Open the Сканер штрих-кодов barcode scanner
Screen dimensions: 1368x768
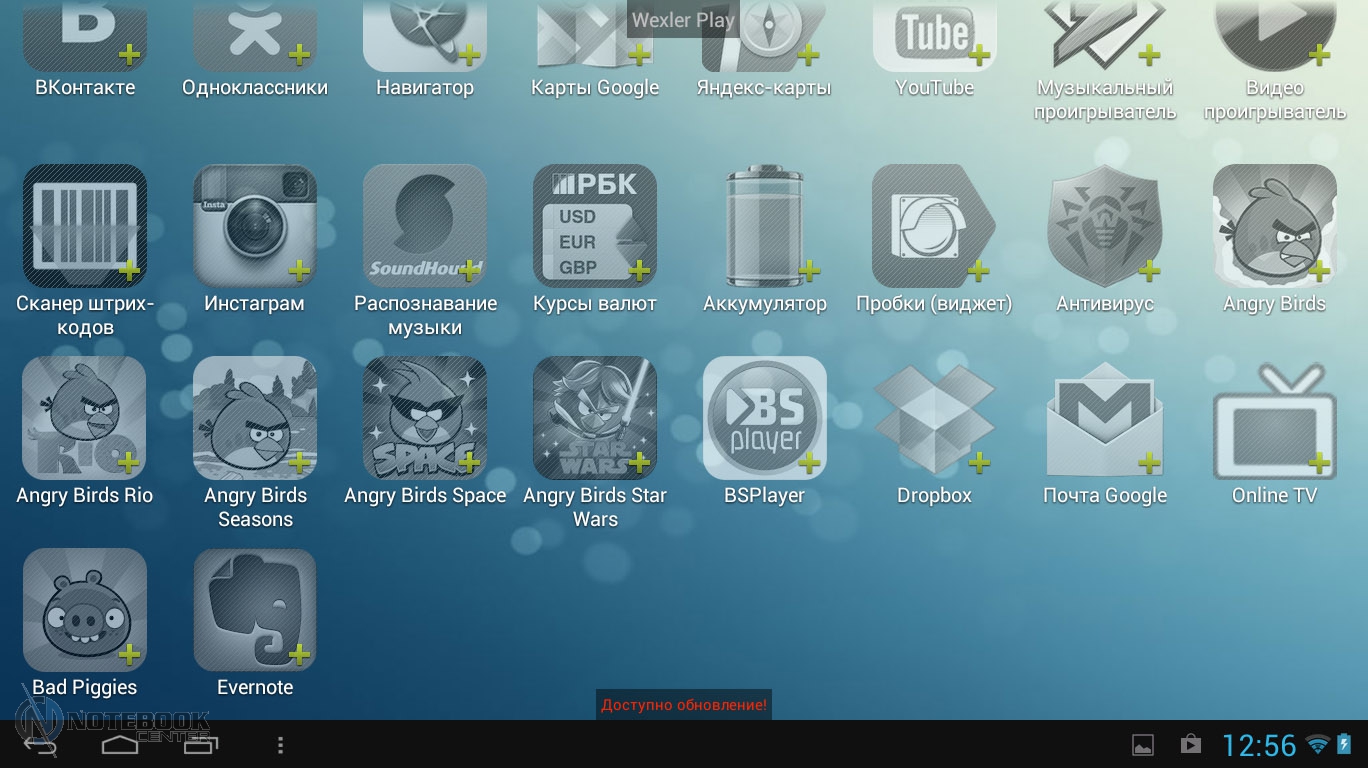pyautogui.click(x=85, y=226)
